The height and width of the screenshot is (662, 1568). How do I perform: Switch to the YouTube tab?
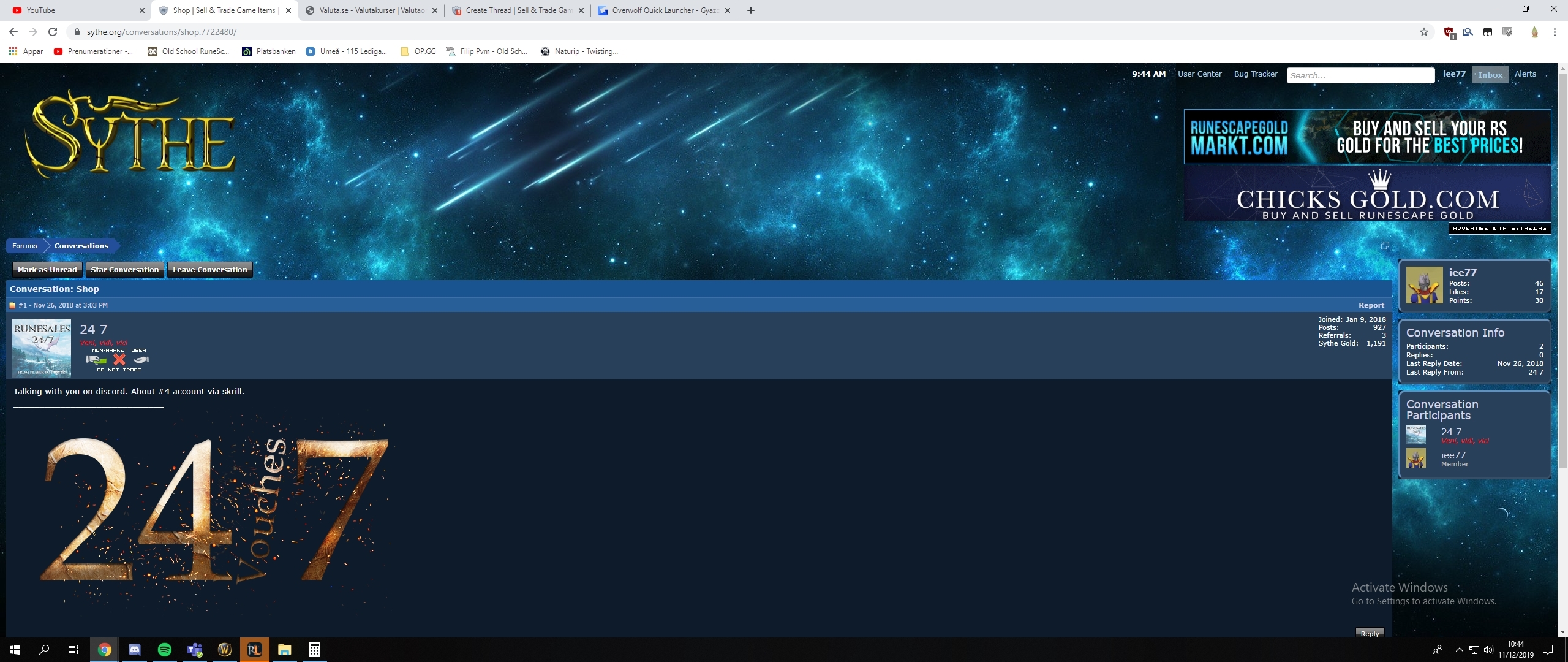(x=77, y=10)
